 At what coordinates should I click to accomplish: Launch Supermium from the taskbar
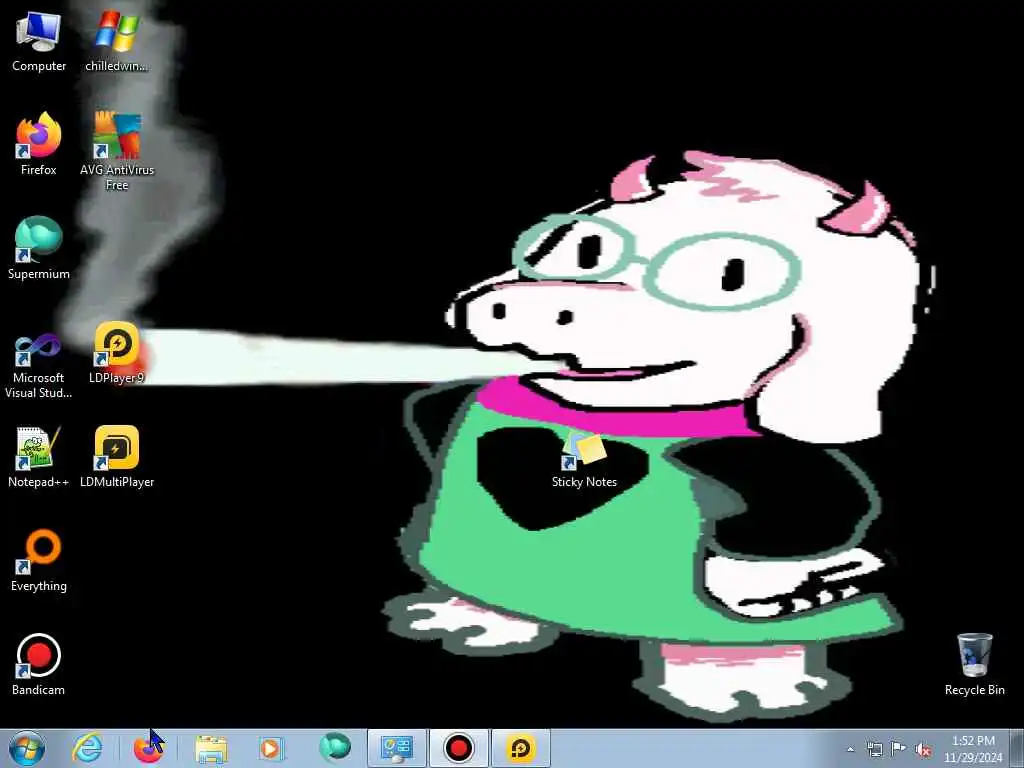(334, 748)
